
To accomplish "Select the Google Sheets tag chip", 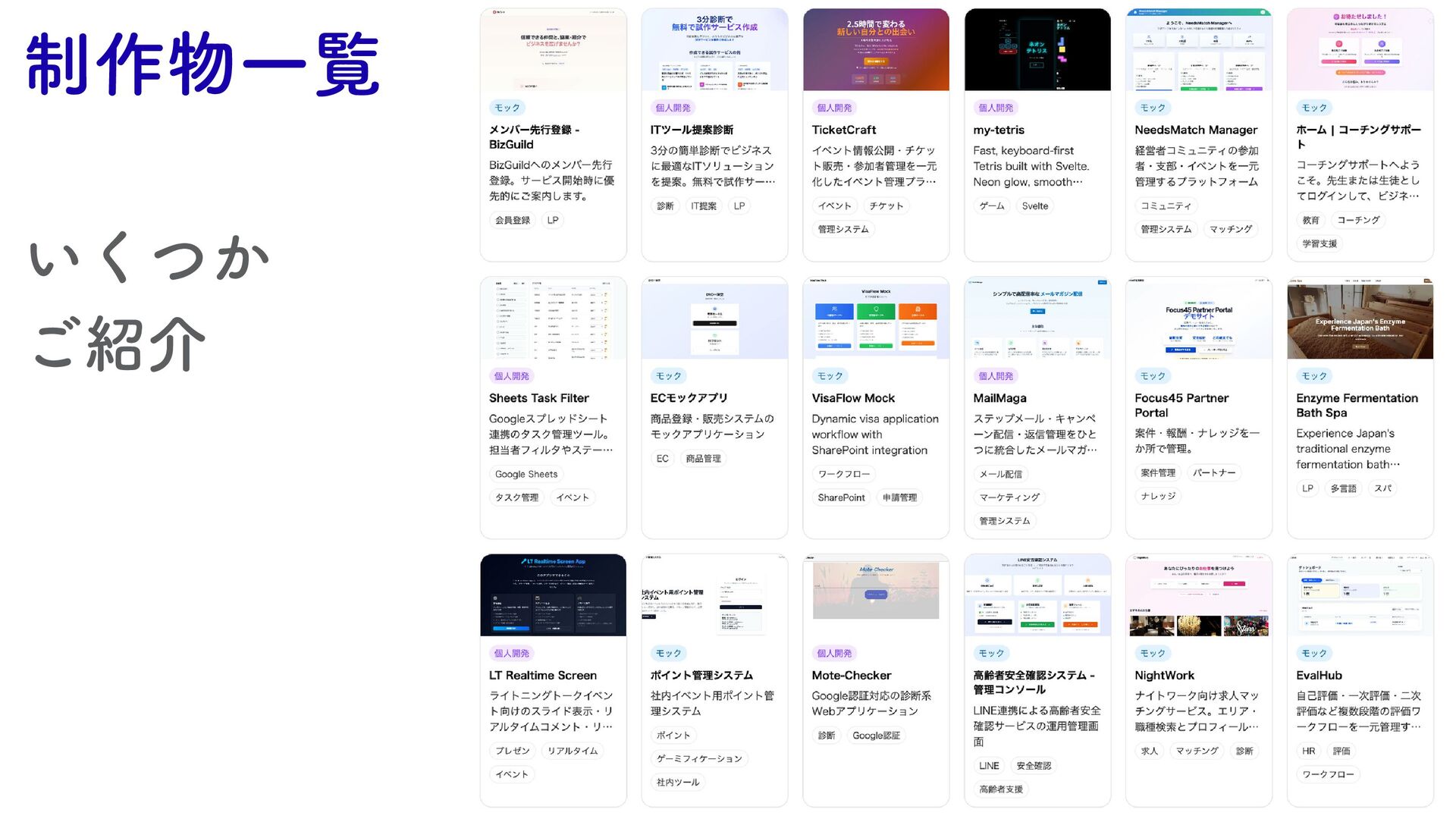I will [526, 474].
